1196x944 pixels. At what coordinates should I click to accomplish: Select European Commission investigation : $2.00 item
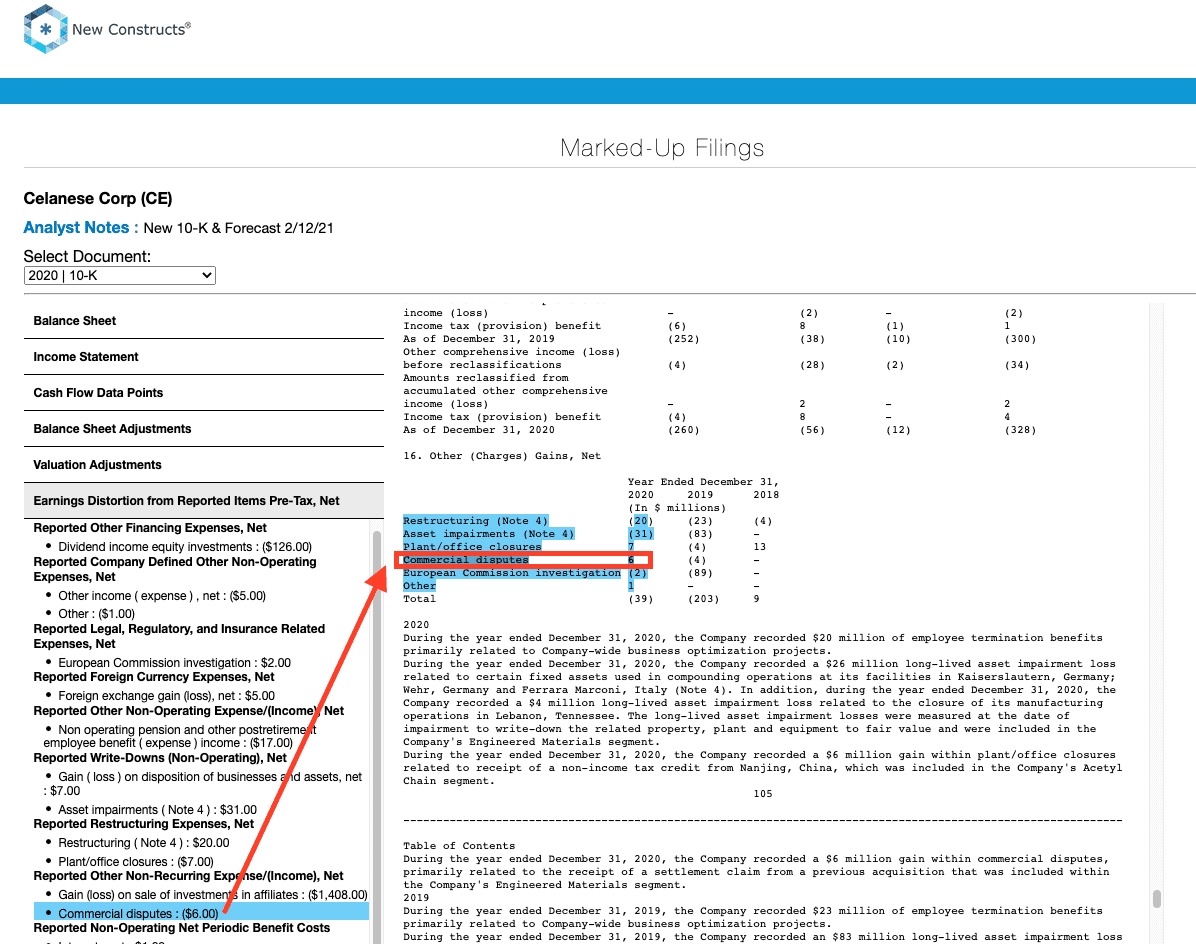(x=174, y=663)
